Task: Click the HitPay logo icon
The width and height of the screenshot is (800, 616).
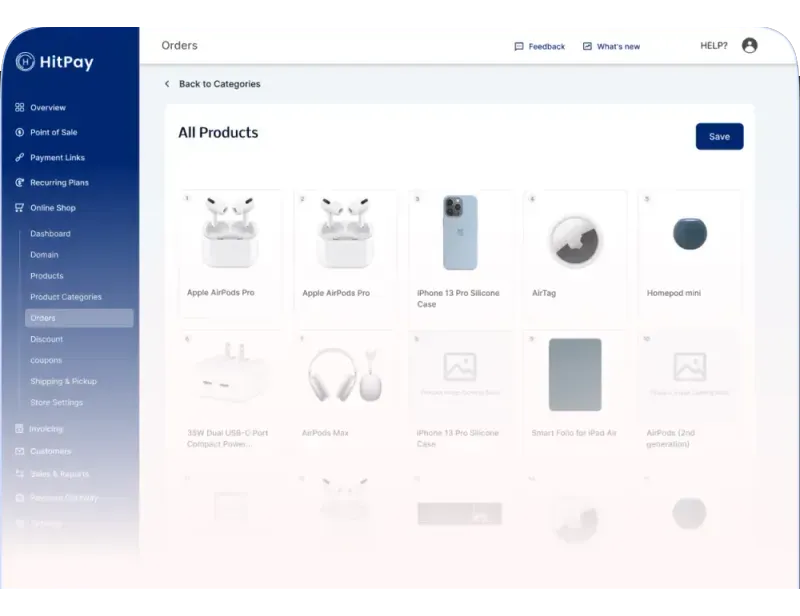Action: [24, 62]
